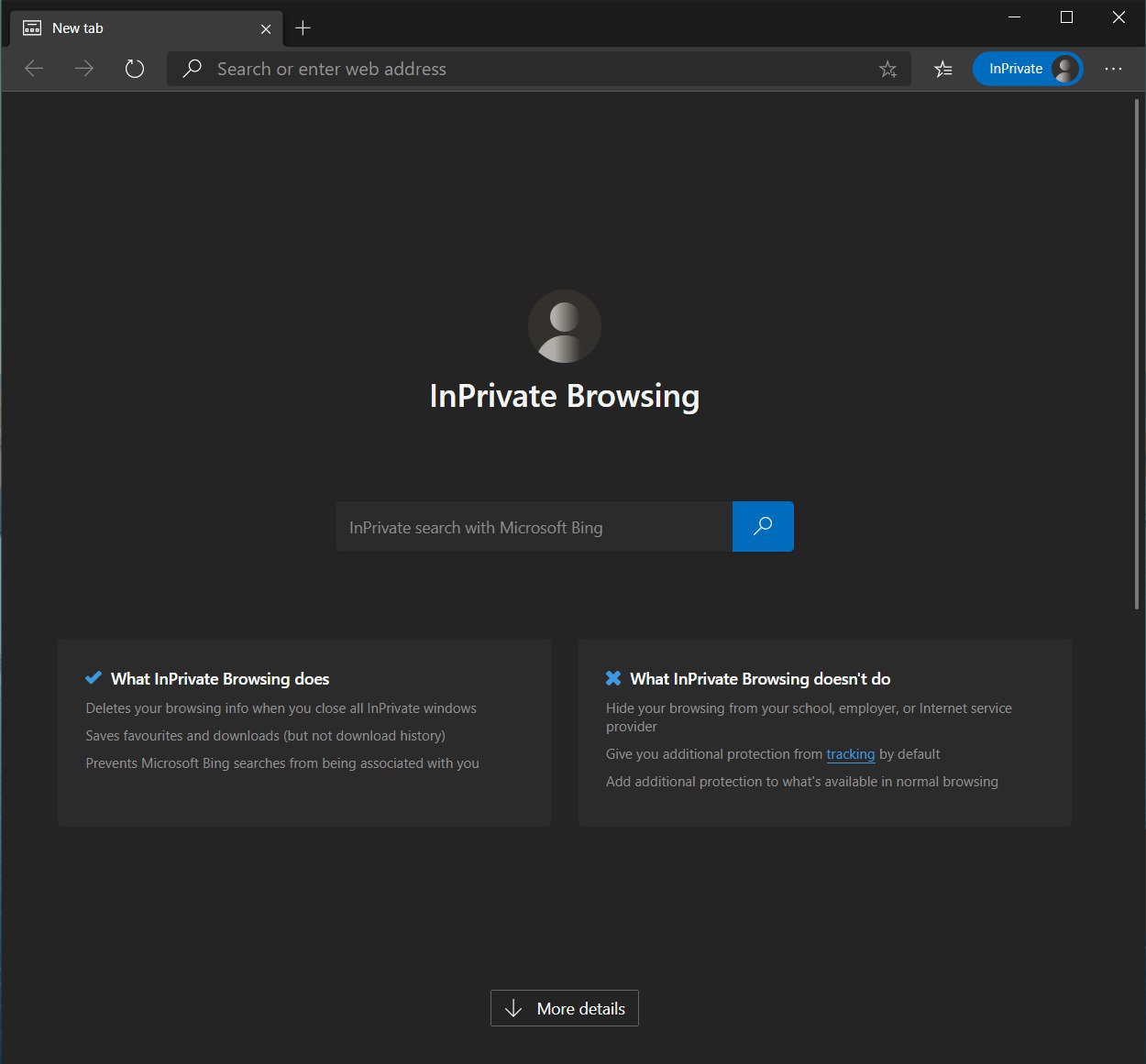The width and height of the screenshot is (1146, 1064).
Task: Maximize the browser window
Action: click(1066, 17)
